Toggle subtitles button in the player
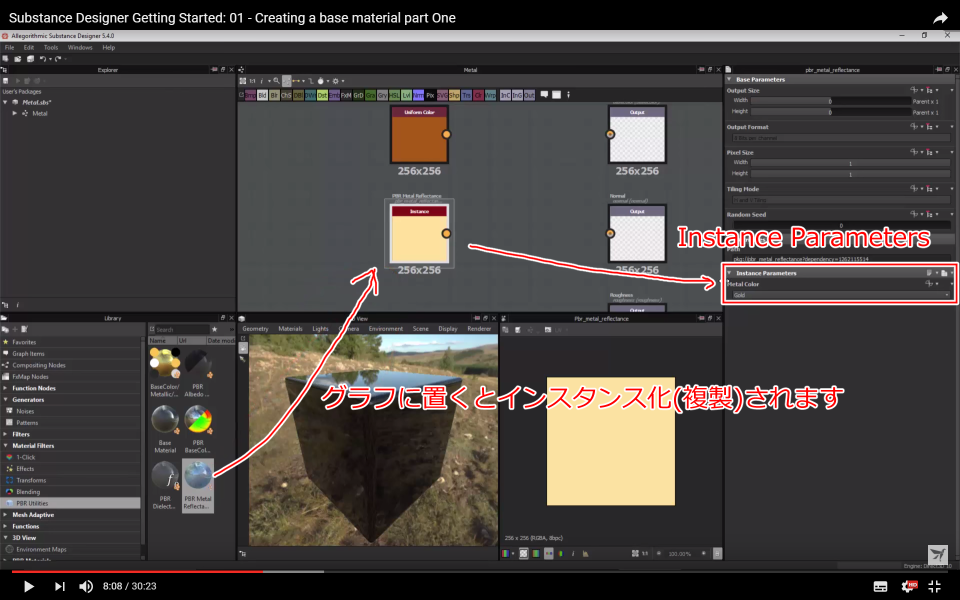This screenshot has width=960, height=600. click(880, 587)
